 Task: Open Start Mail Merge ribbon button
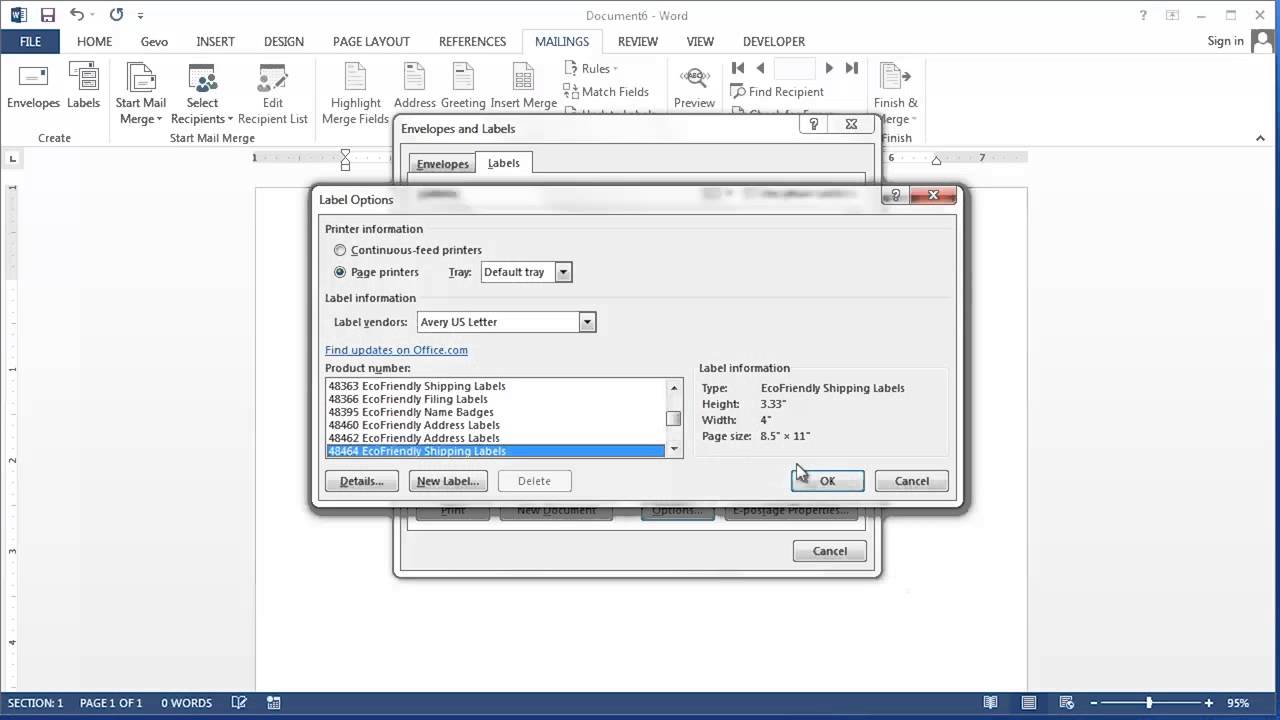(141, 94)
